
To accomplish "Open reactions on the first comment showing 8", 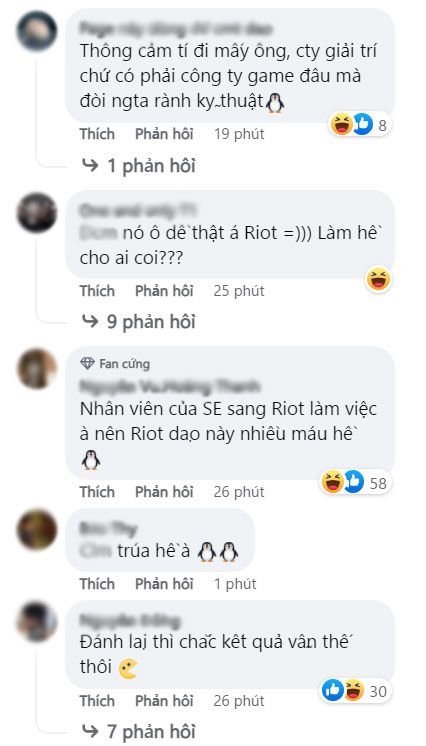I will pyautogui.click(x=360, y=125).
